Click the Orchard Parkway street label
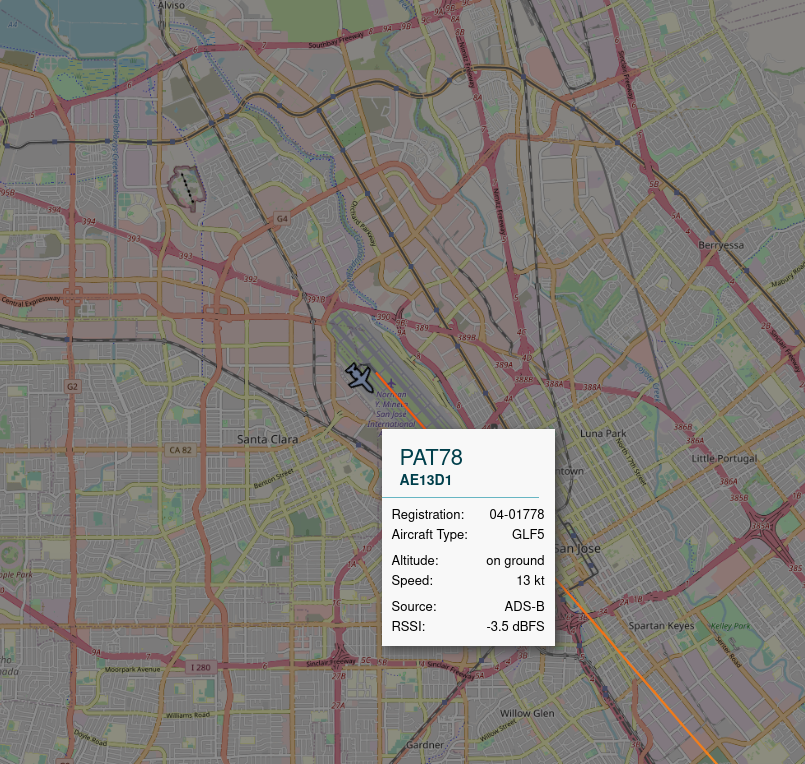This screenshot has width=805, height=764. 363,223
